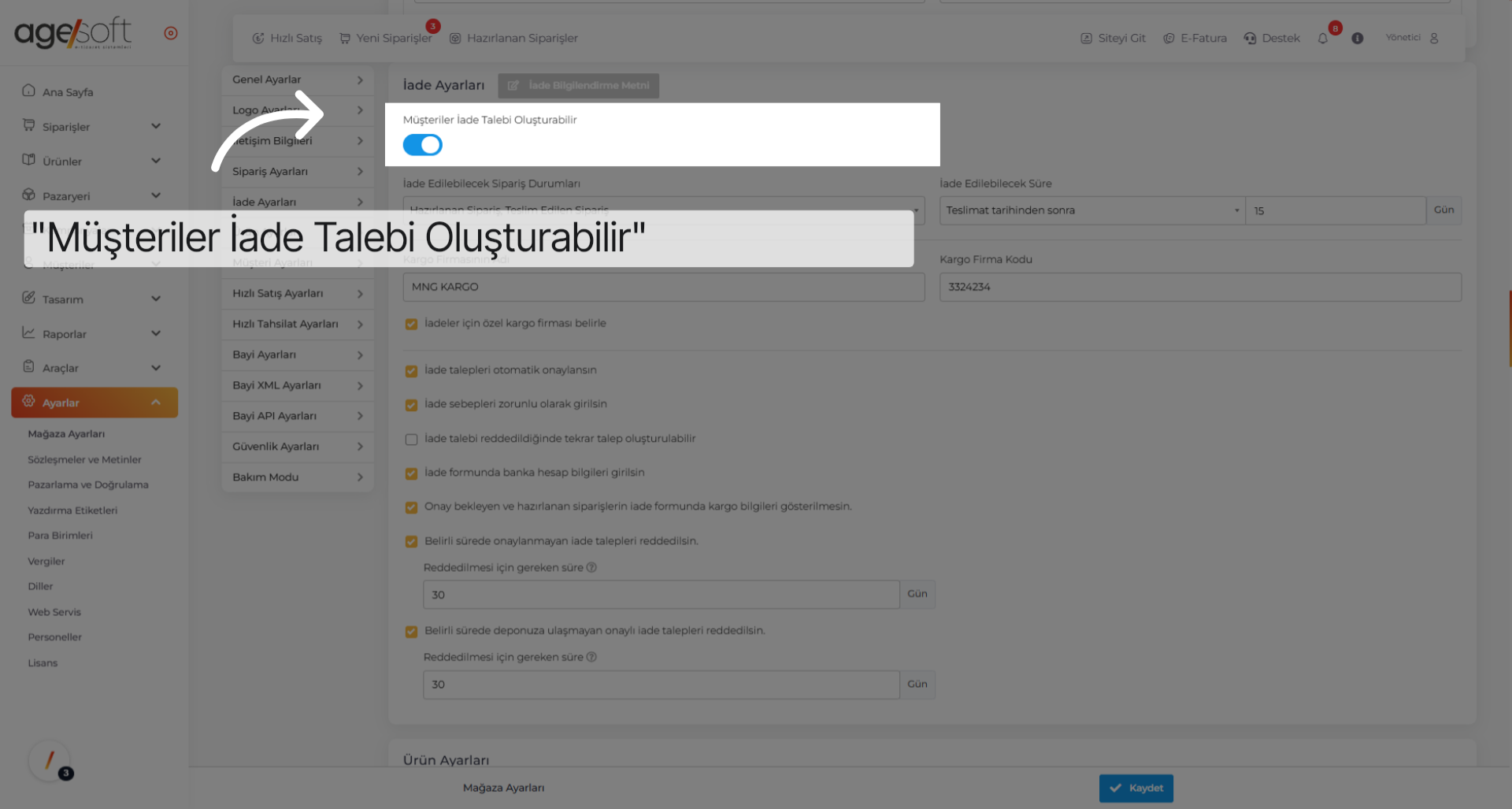Click the info icon near notifications
Screen dimensions: 1512x809
[1358, 38]
